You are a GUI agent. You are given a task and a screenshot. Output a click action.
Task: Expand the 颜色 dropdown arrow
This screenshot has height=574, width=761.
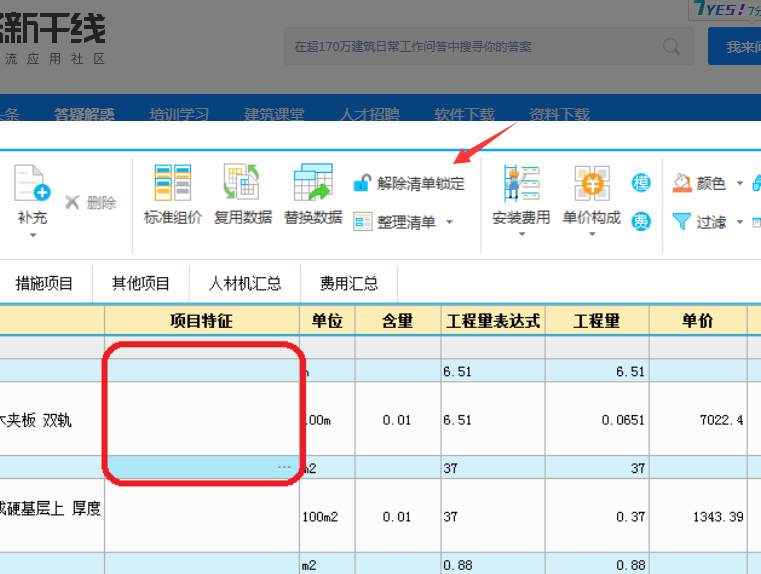click(740, 183)
